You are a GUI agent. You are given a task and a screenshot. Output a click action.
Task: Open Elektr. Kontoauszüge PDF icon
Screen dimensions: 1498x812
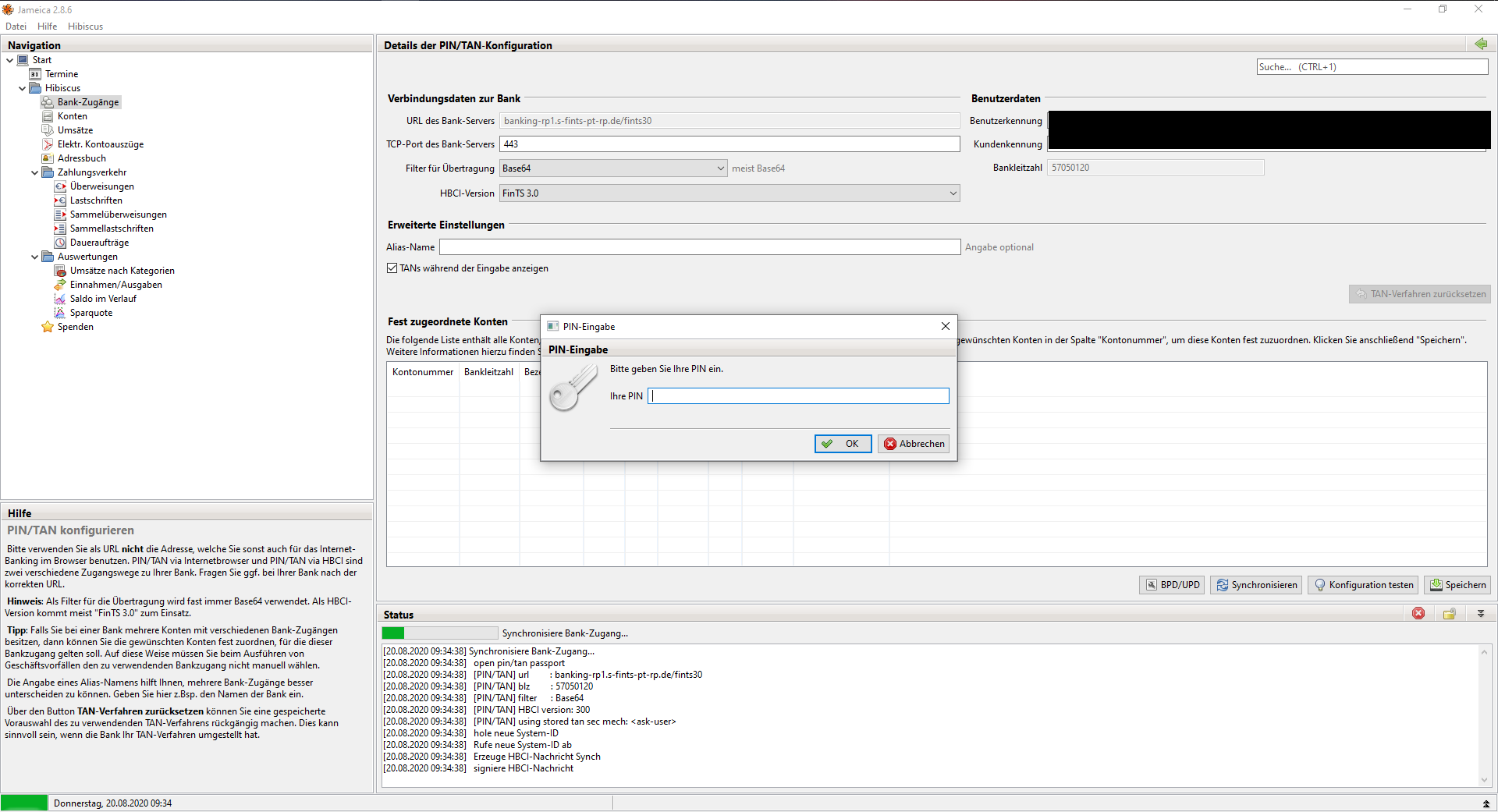pyautogui.click(x=48, y=144)
